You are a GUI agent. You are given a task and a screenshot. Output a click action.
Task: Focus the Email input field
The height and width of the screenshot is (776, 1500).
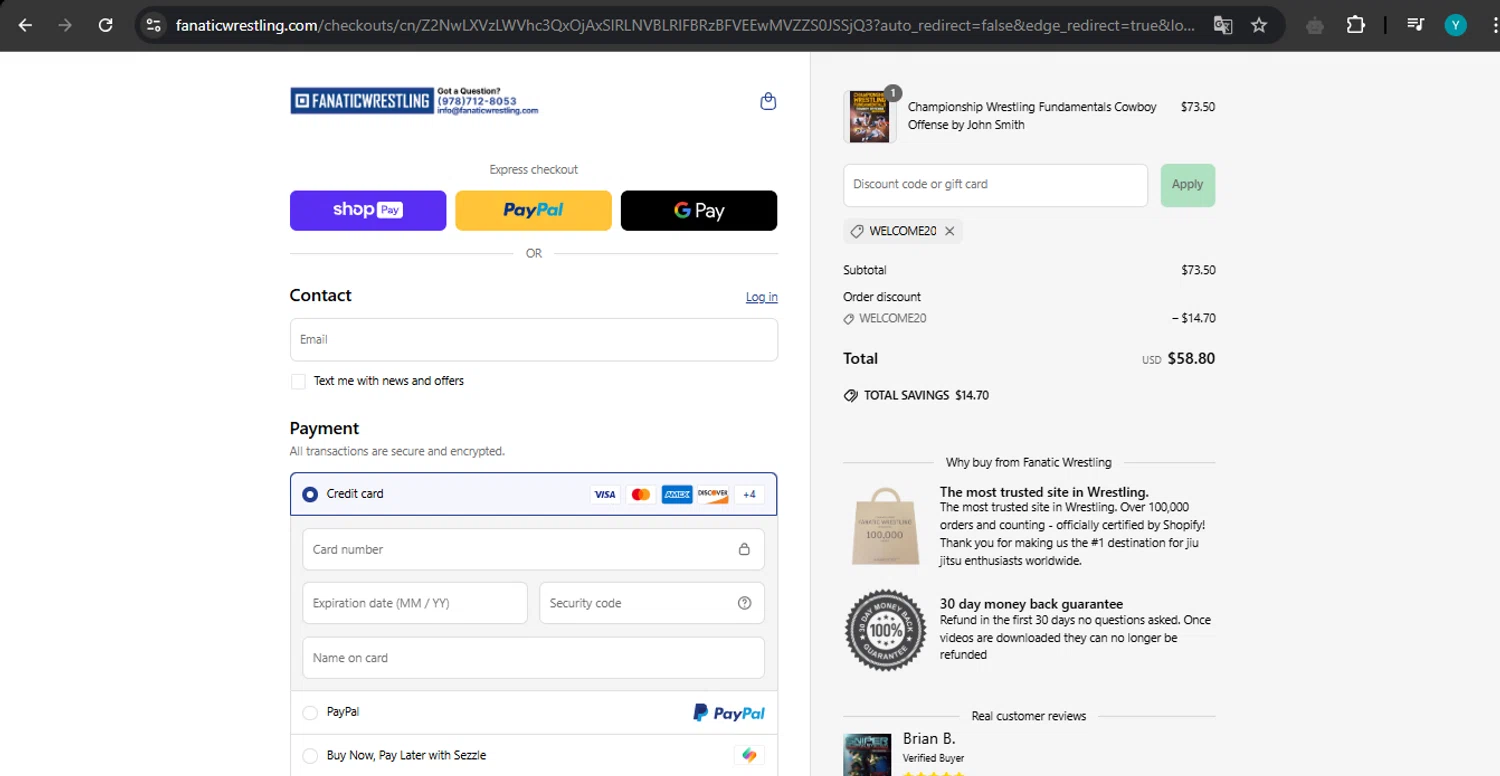[x=534, y=340]
